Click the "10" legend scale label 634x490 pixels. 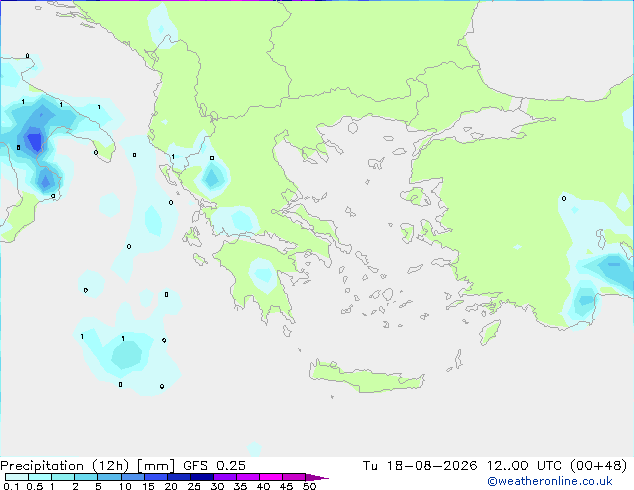125,486
